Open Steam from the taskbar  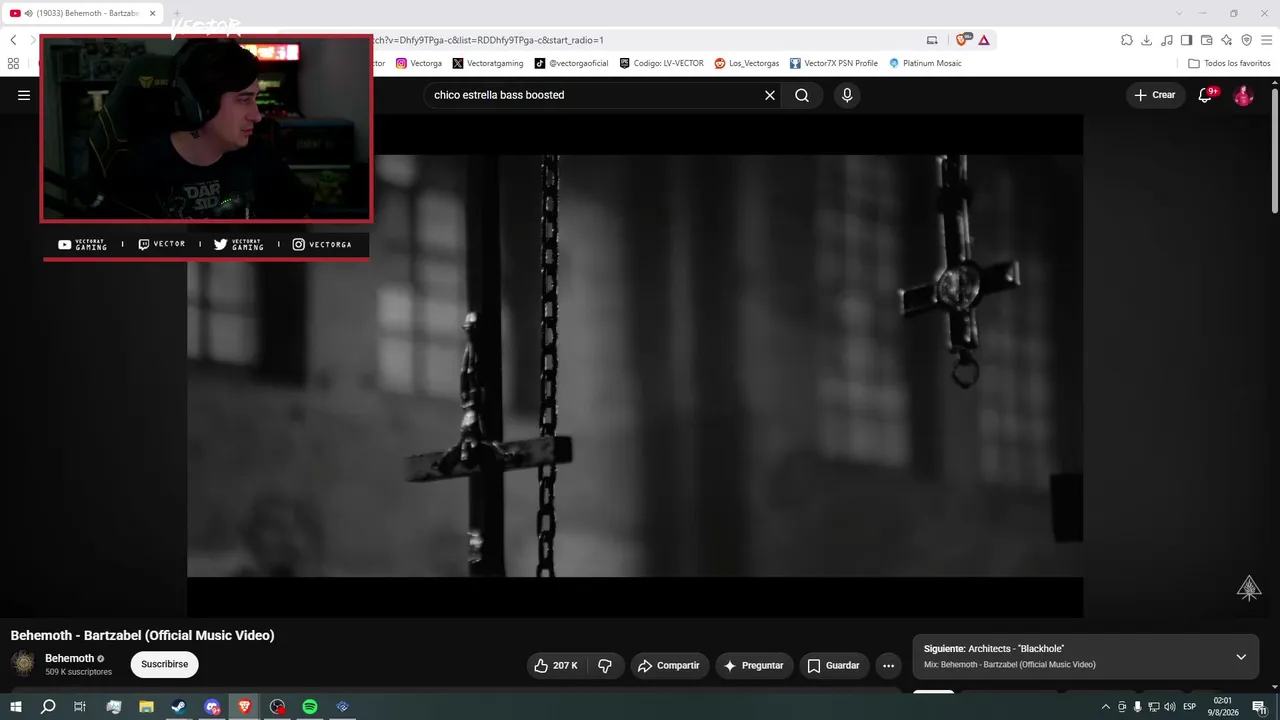(179, 707)
